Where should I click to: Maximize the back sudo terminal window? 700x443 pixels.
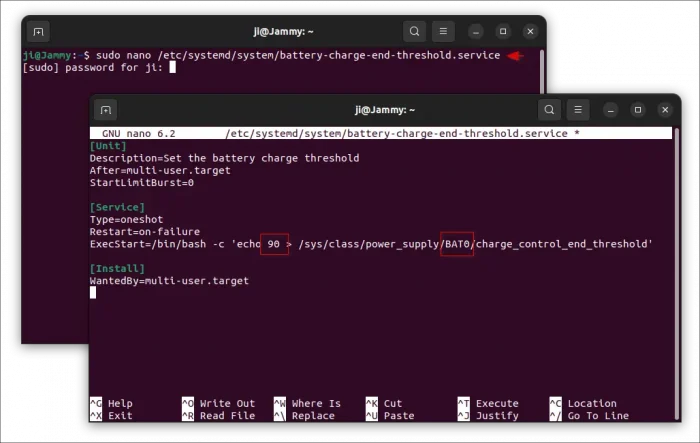click(503, 32)
